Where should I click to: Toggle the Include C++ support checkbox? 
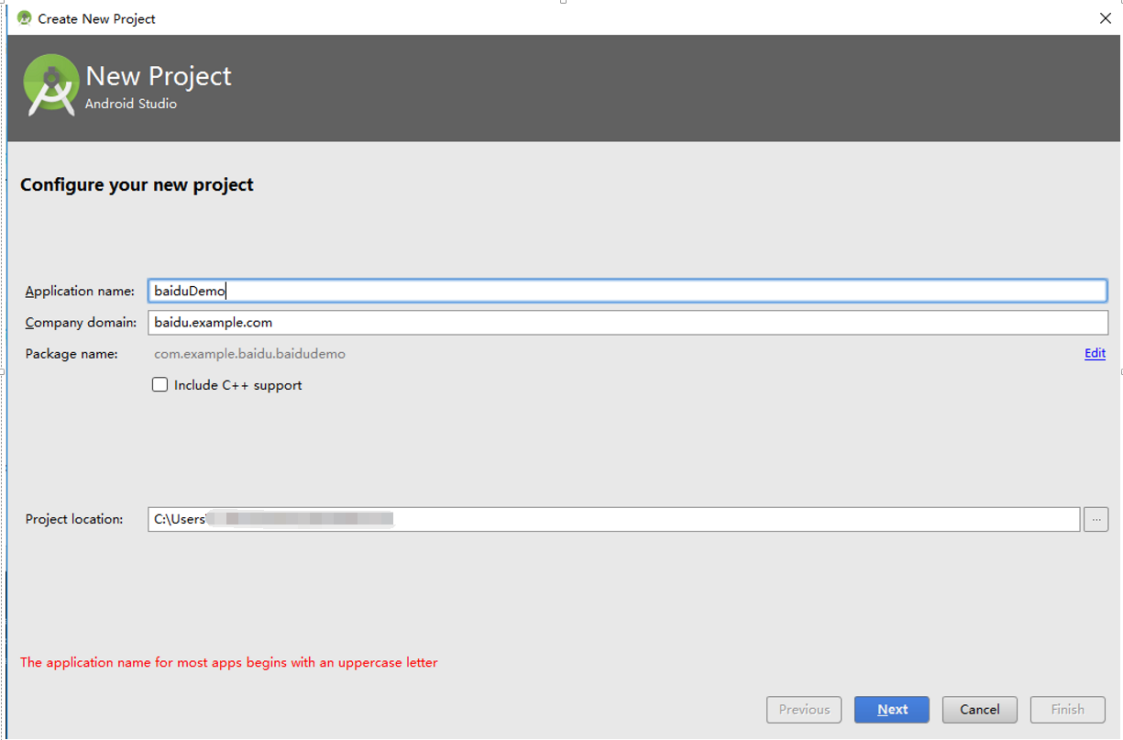(x=159, y=384)
